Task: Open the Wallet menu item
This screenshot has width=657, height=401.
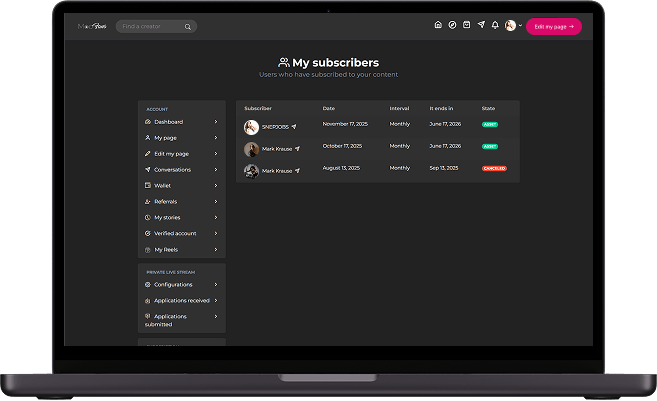Action: point(181,186)
